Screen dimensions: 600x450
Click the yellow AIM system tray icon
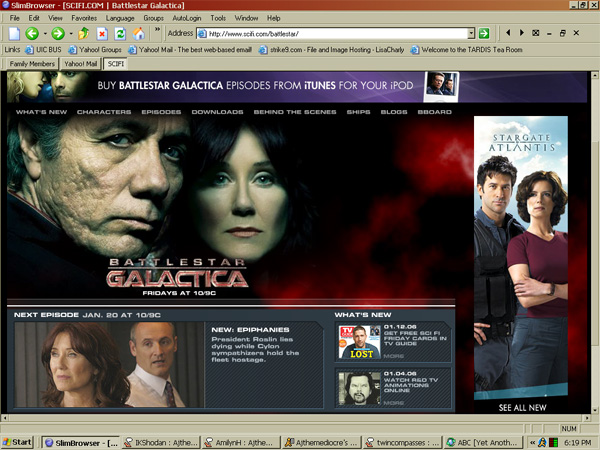coord(542,443)
